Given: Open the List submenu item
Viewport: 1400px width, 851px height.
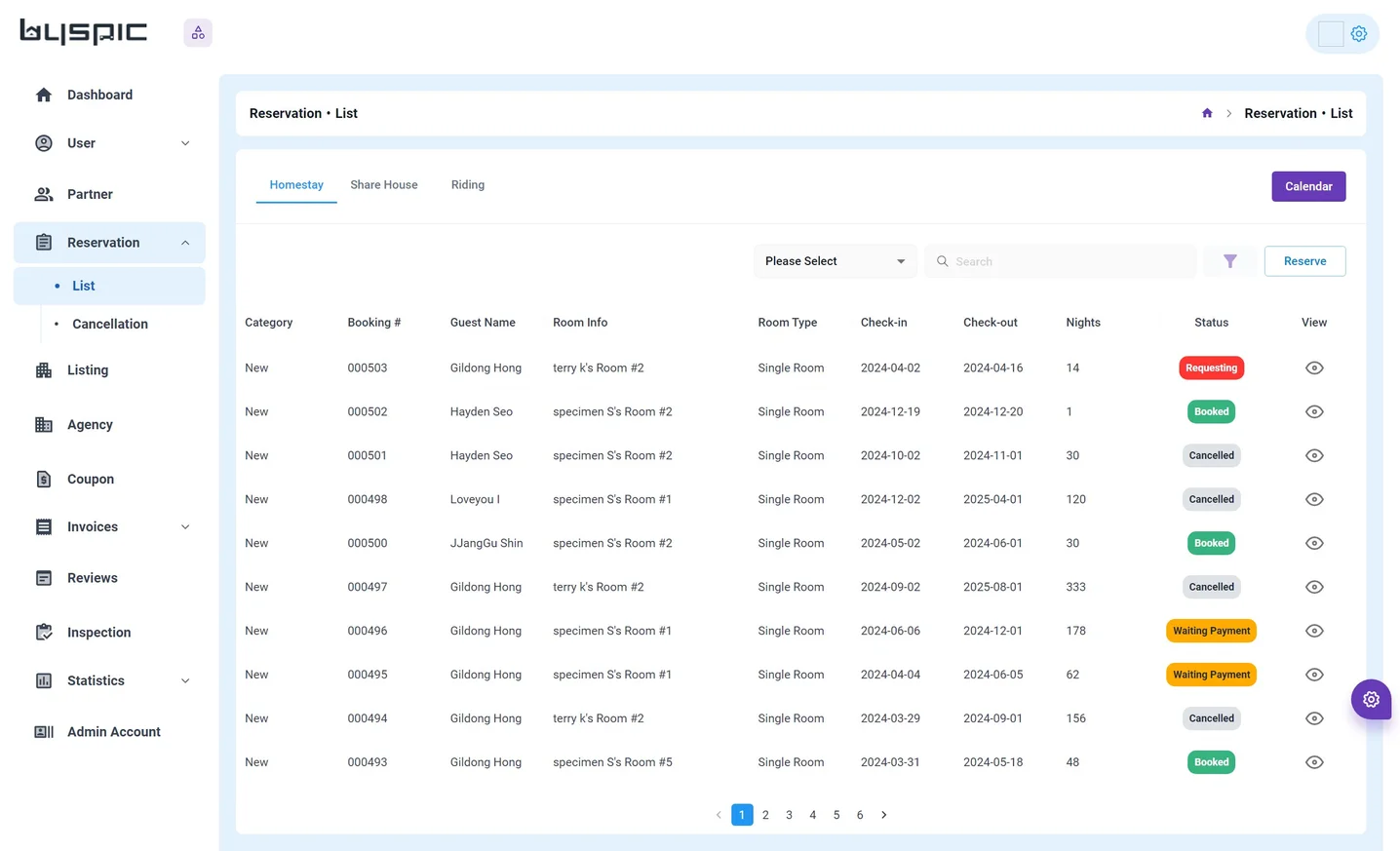Looking at the screenshot, I should coord(109,286).
